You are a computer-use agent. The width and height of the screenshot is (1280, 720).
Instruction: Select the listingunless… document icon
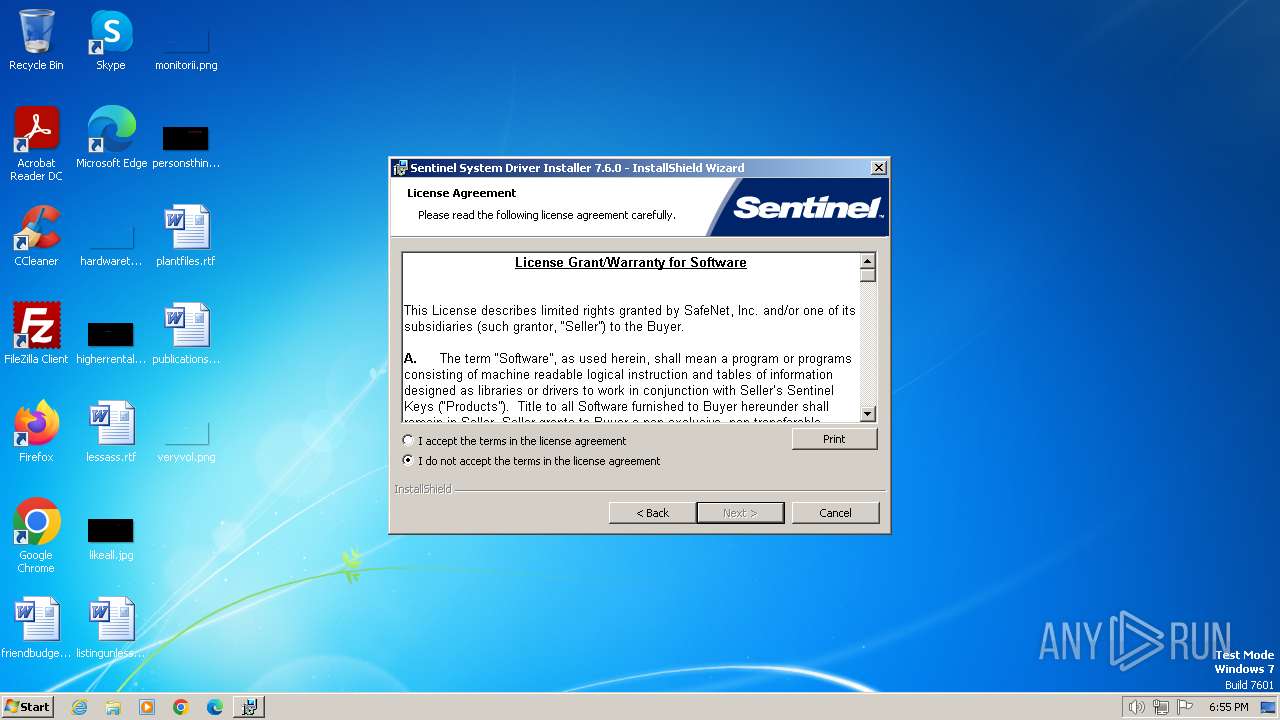(111, 628)
